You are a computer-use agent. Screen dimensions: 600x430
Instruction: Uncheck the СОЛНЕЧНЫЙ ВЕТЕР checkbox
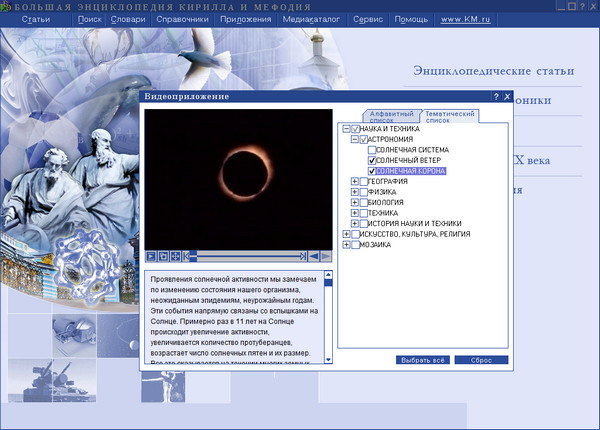(x=373, y=161)
